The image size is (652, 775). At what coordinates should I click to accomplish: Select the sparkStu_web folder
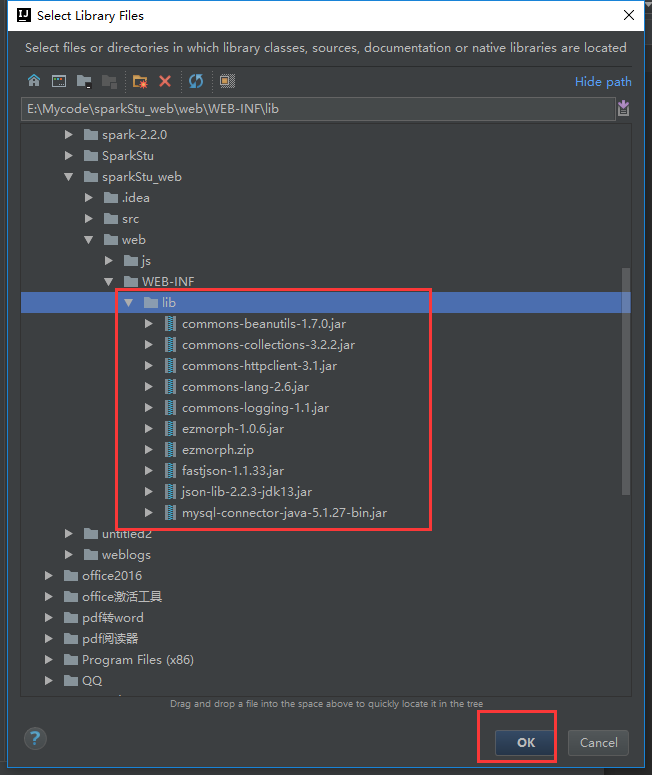click(x=142, y=177)
